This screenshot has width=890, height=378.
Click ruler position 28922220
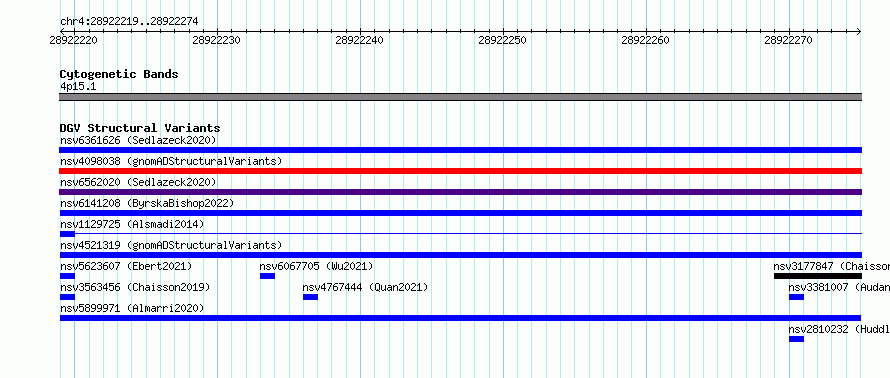73,40
